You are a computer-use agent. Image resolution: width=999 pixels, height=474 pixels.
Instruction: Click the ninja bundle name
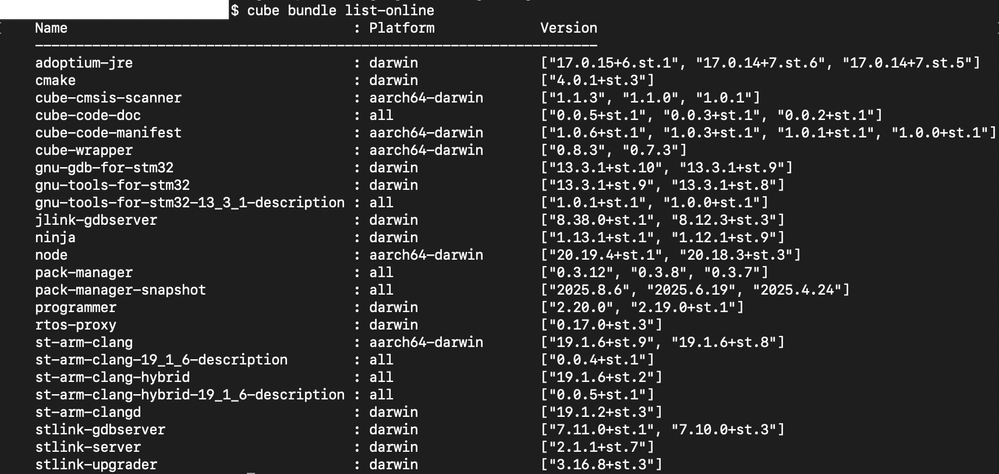coord(55,237)
